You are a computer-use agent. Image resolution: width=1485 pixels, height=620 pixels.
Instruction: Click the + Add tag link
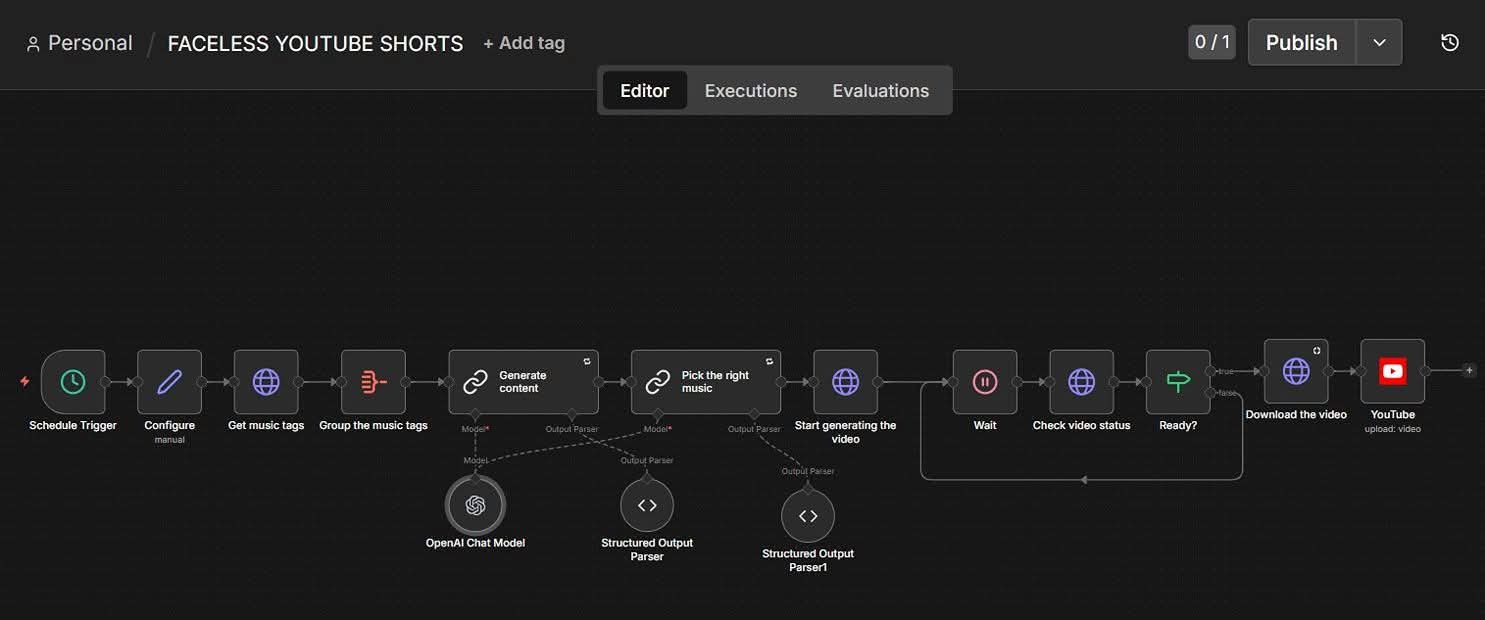(x=524, y=43)
